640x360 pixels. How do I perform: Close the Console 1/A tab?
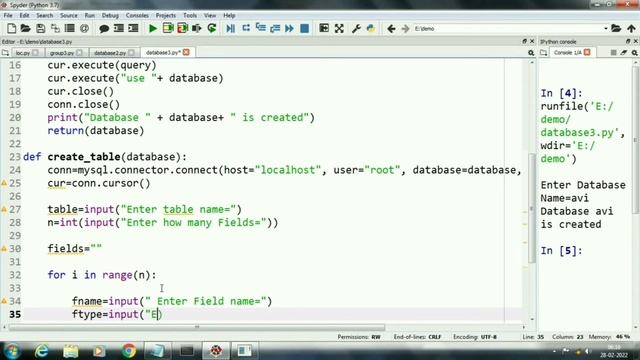click(x=587, y=52)
